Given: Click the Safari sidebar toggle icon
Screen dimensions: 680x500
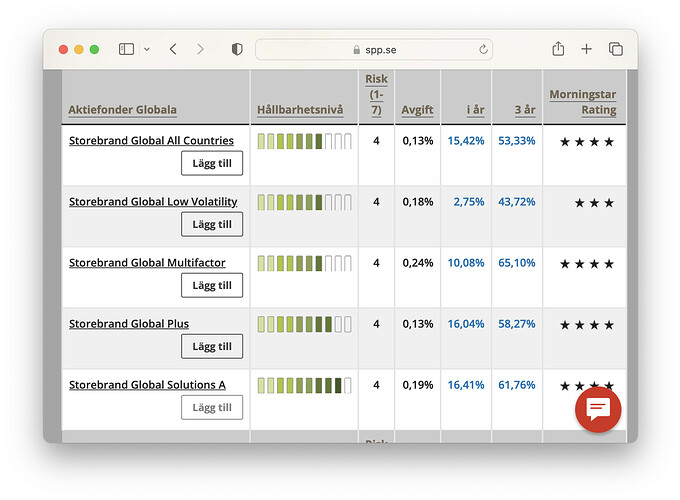Looking at the screenshot, I should (127, 49).
